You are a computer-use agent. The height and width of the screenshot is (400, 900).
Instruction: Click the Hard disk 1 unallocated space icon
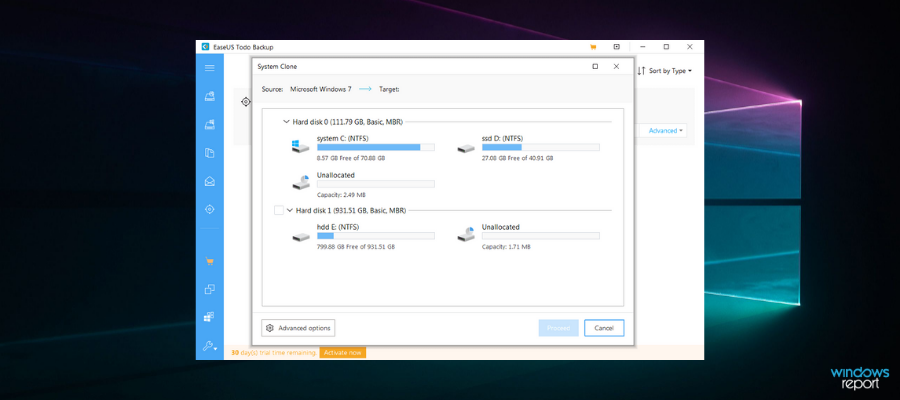(465, 234)
